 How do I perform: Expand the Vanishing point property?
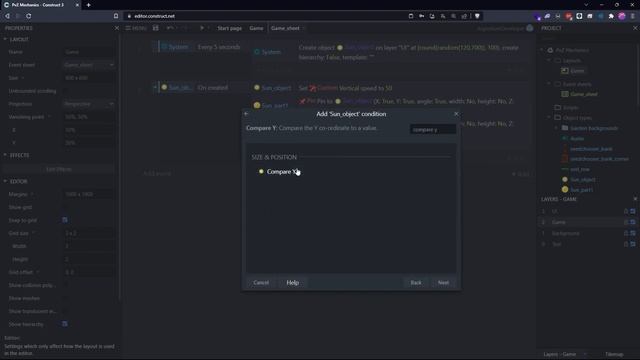[x=49, y=117]
